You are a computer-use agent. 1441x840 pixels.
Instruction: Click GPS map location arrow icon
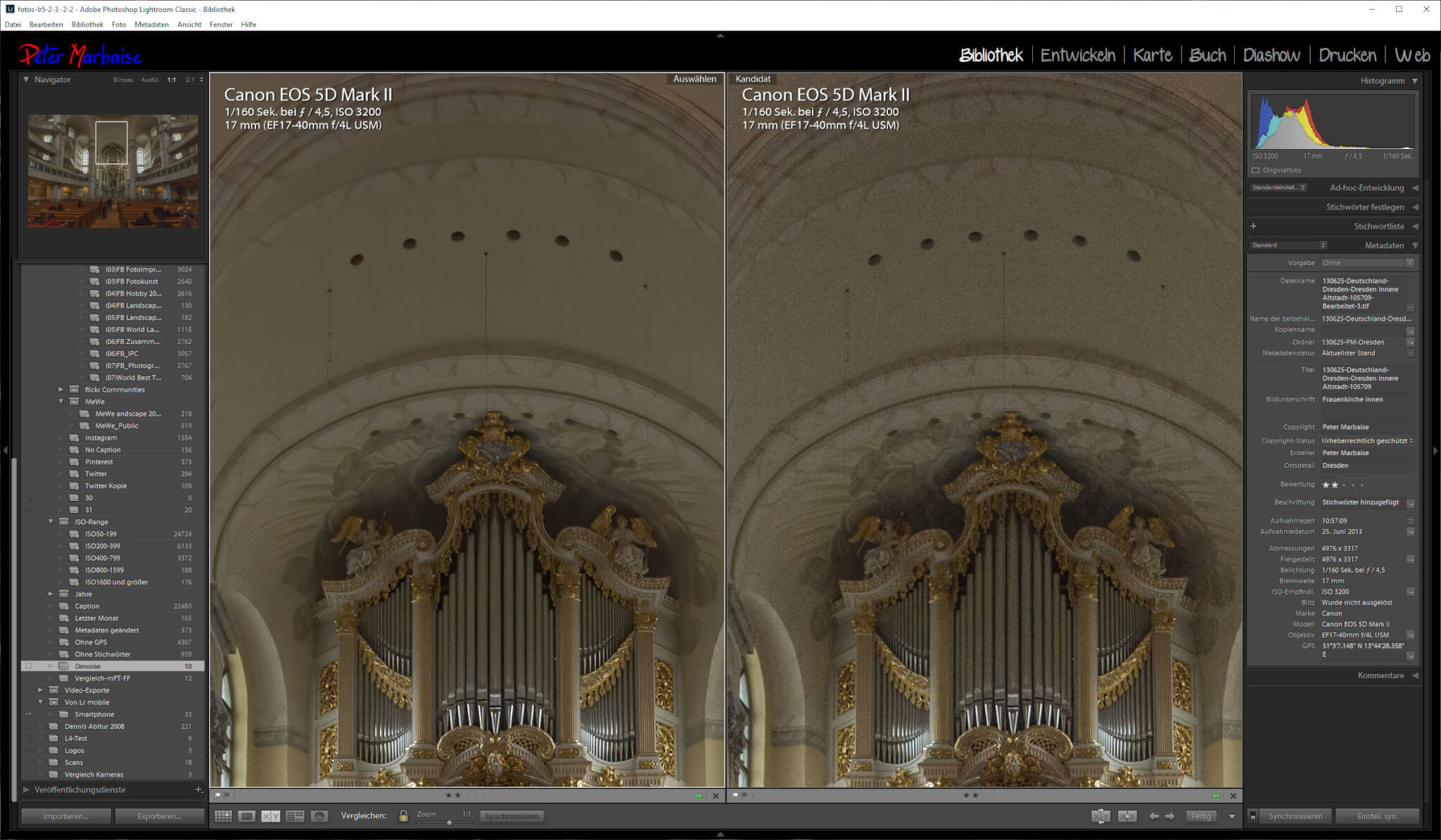[1410, 655]
